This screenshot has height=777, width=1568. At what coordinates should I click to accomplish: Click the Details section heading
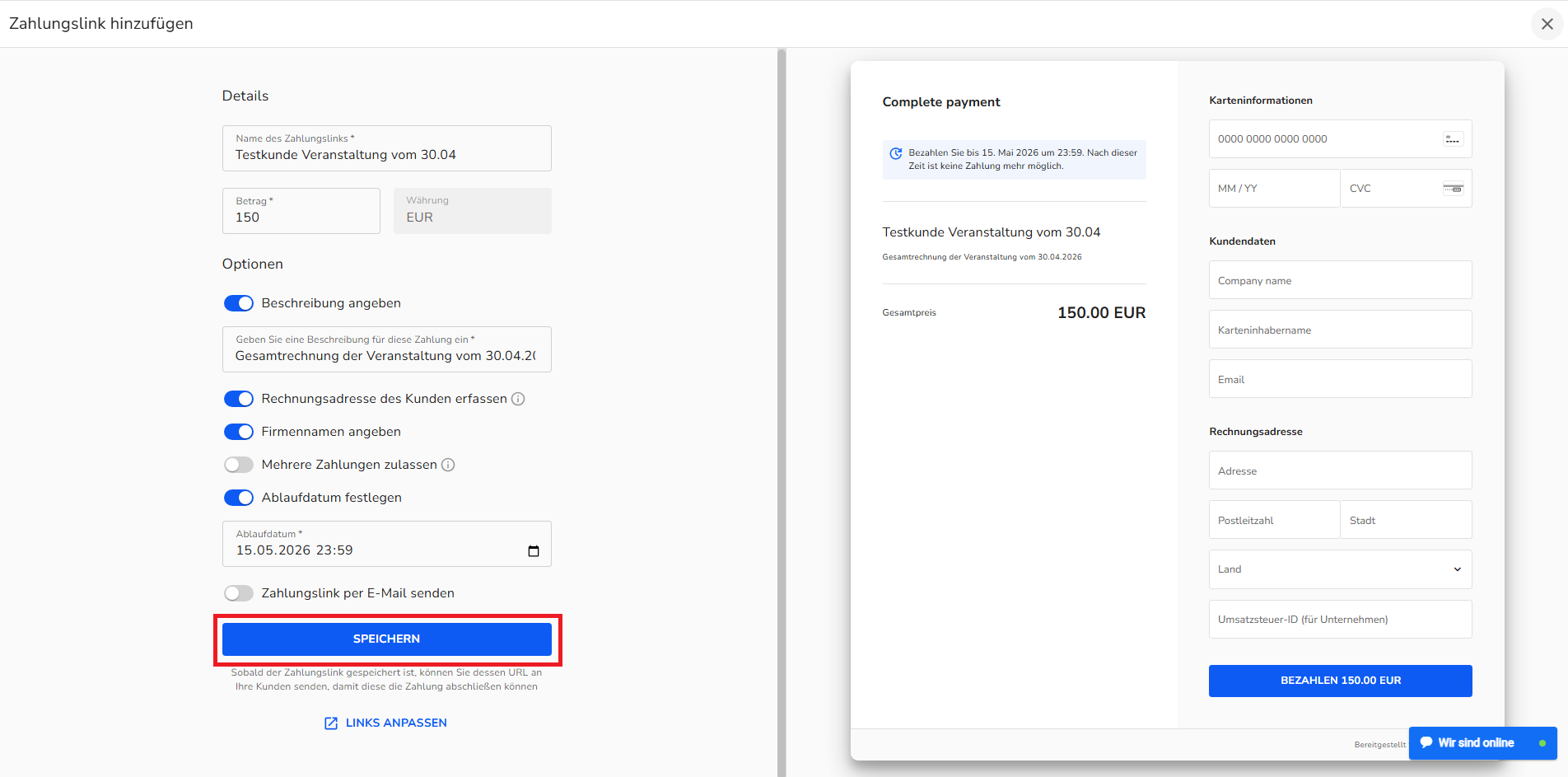tap(245, 96)
